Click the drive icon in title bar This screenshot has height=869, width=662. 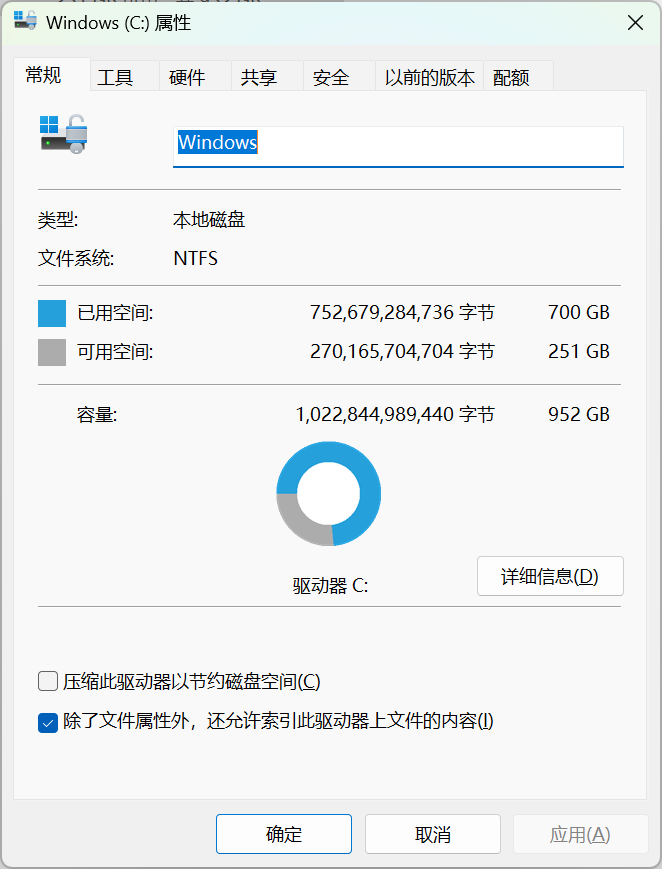25,20
